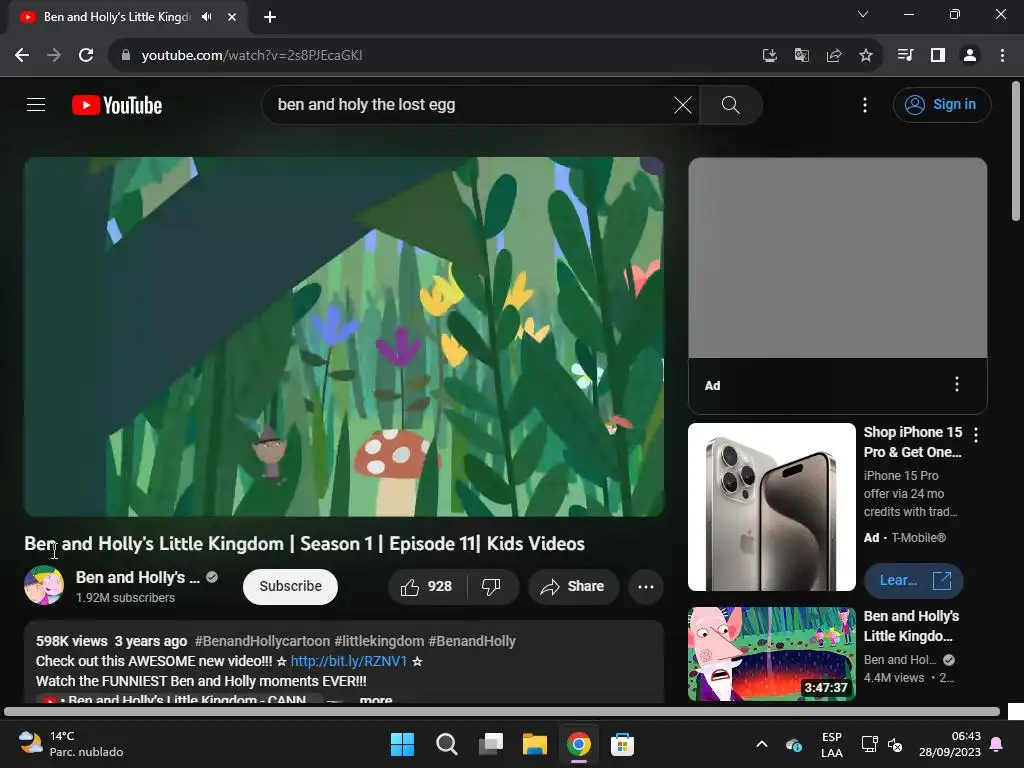
Task: Translate this page icon
Action: click(801, 56)
